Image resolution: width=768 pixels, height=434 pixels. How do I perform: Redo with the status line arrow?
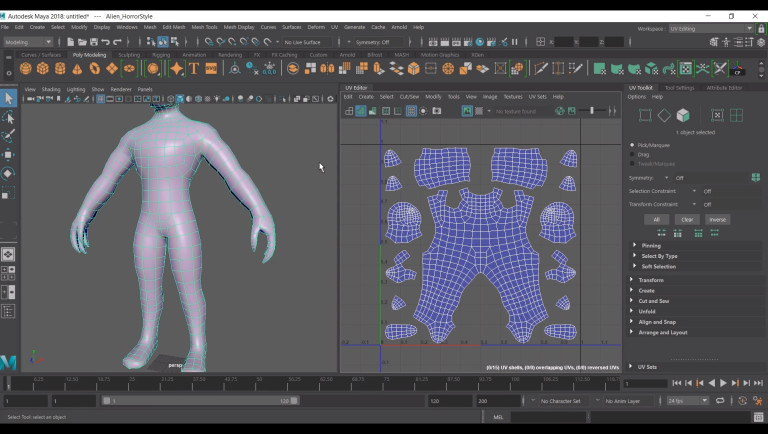tap(117, 42)
